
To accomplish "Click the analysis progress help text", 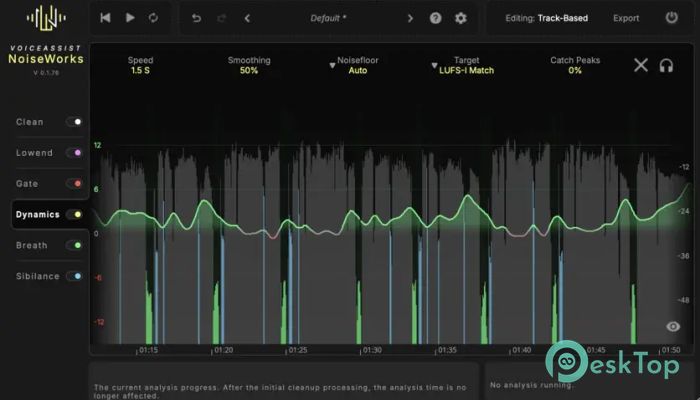I will pos(282,392).
